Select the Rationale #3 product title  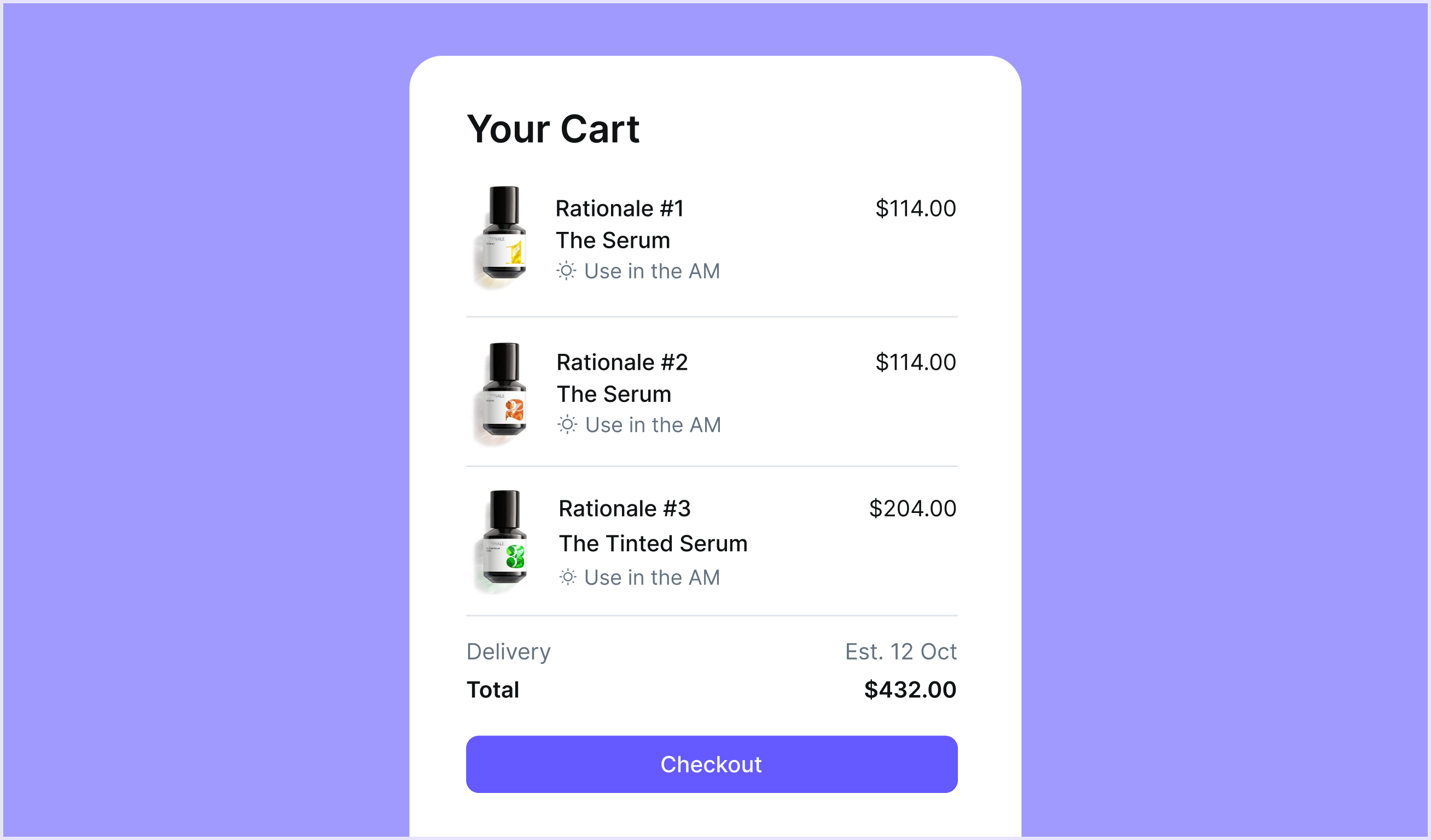click(x=625, y=509)
